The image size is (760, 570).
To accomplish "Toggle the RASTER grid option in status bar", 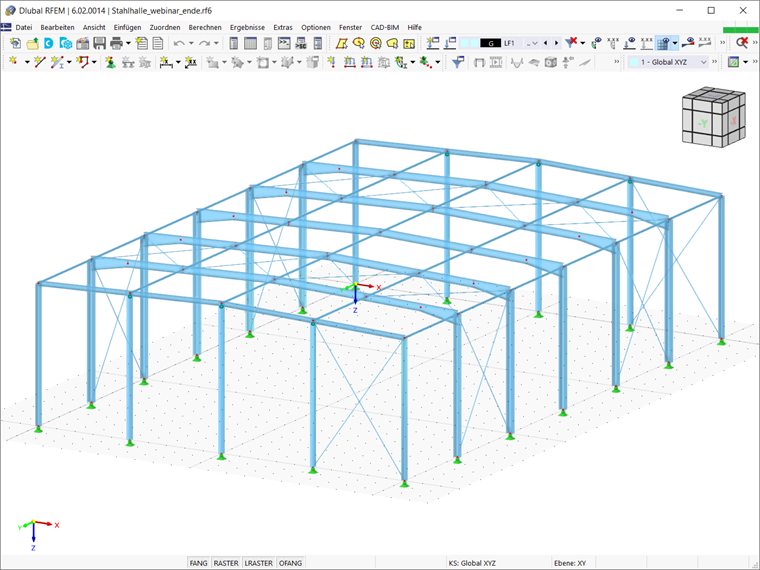I will tap(226, 563).
